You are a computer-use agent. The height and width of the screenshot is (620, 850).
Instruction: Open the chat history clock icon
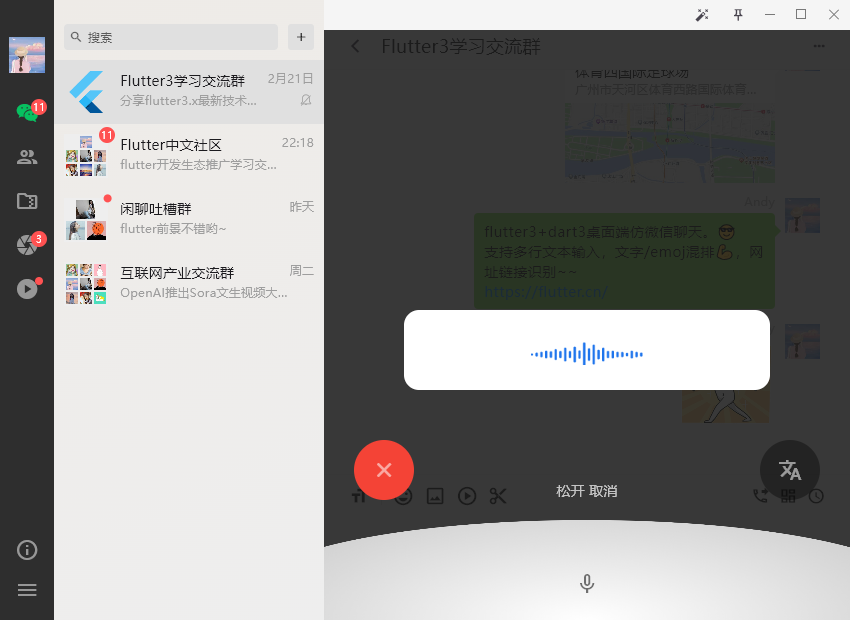coord(816,495)
